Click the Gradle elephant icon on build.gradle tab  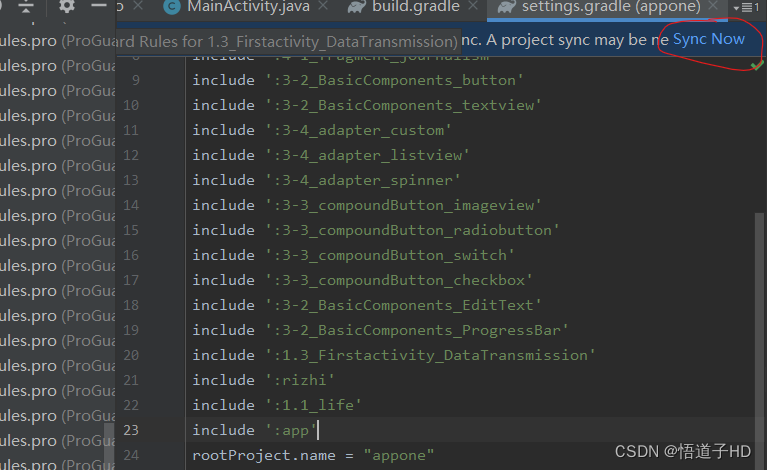pos(357,7)
